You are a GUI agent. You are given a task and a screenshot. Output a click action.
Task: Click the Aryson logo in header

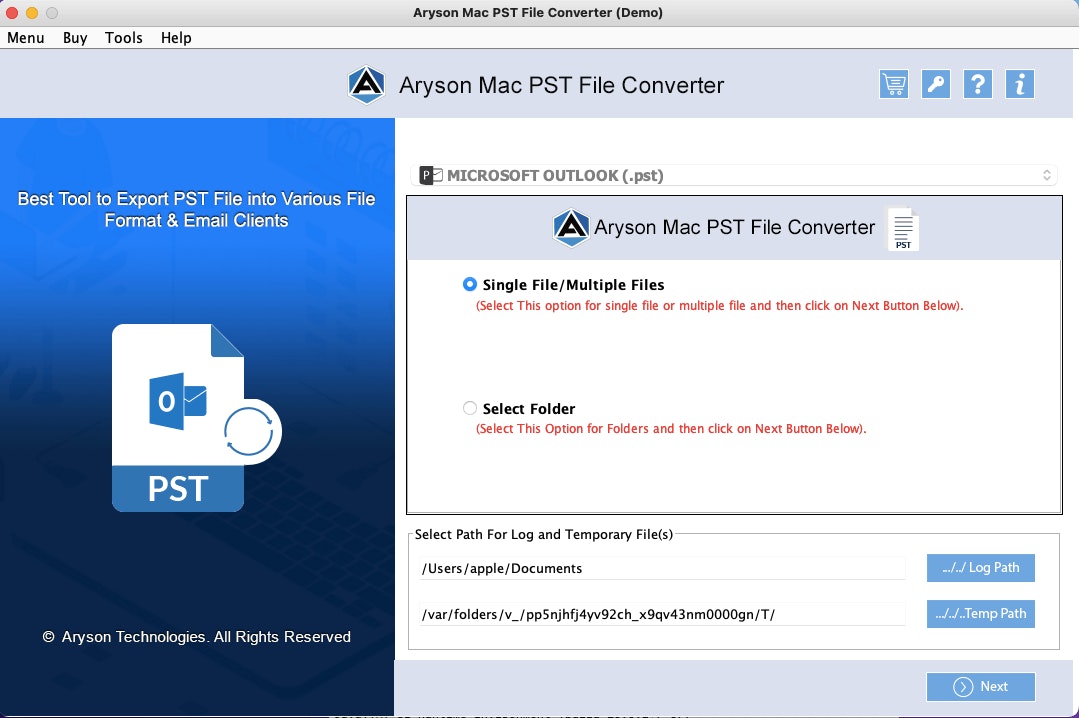click(x=366, y=85)
